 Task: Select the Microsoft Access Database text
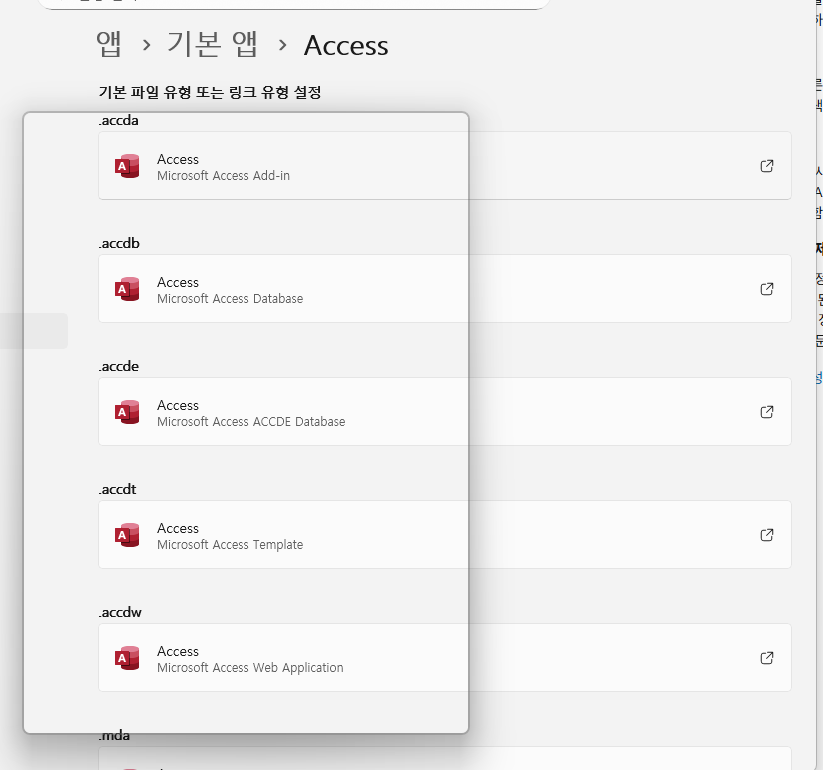(x=230, y=299)
